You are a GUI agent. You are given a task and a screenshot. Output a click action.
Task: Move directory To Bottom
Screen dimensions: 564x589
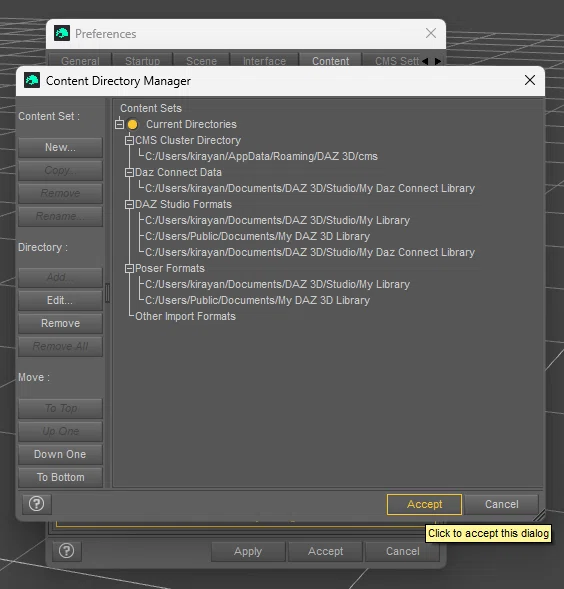click(x=60, y=477)
